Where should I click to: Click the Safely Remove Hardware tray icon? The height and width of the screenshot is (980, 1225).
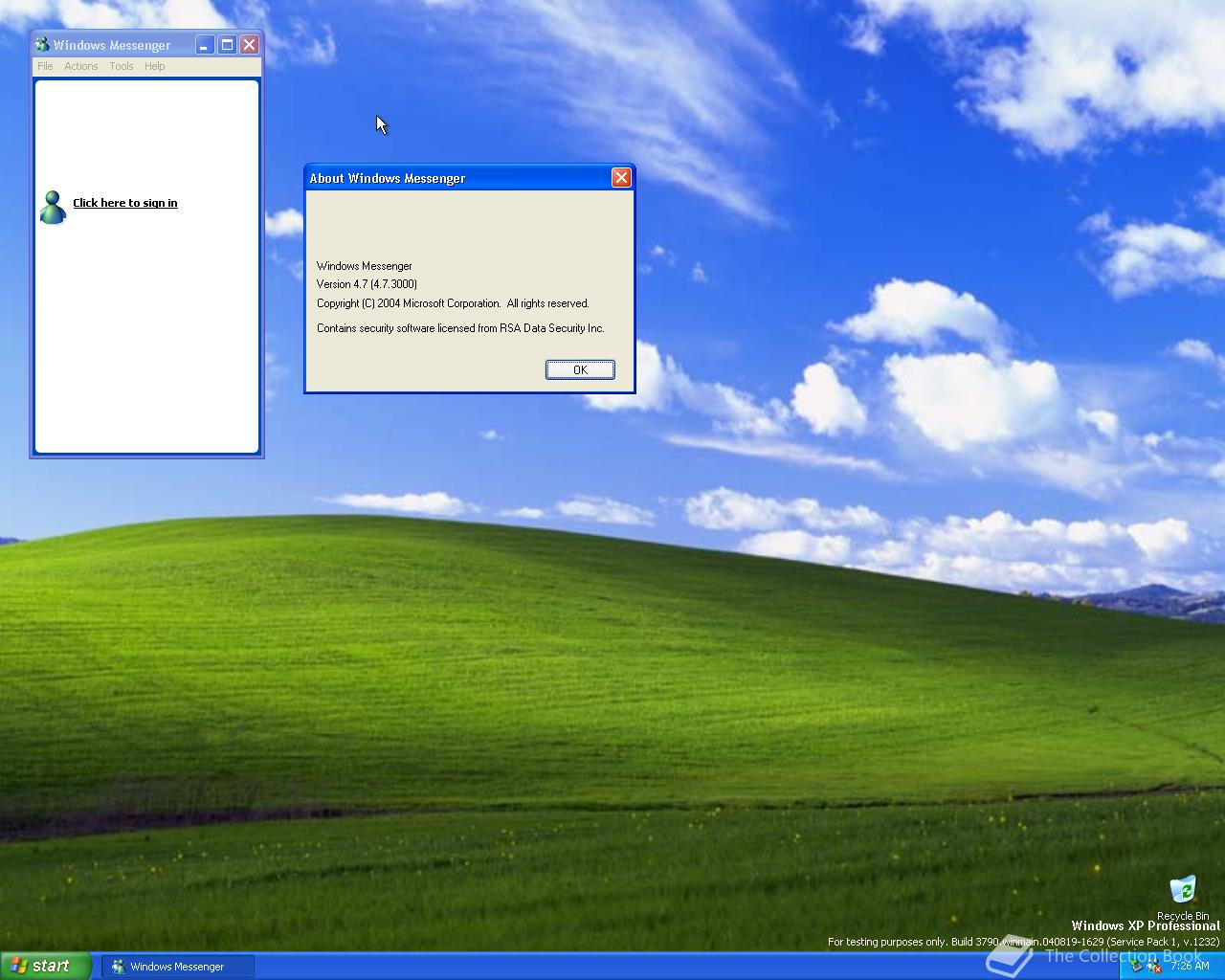(1137, 967)
